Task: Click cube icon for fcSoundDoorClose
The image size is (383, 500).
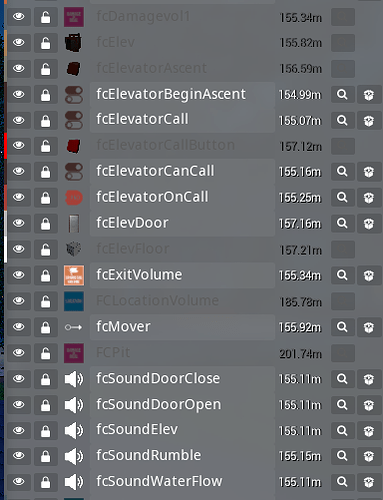Action: pos(369,379)
